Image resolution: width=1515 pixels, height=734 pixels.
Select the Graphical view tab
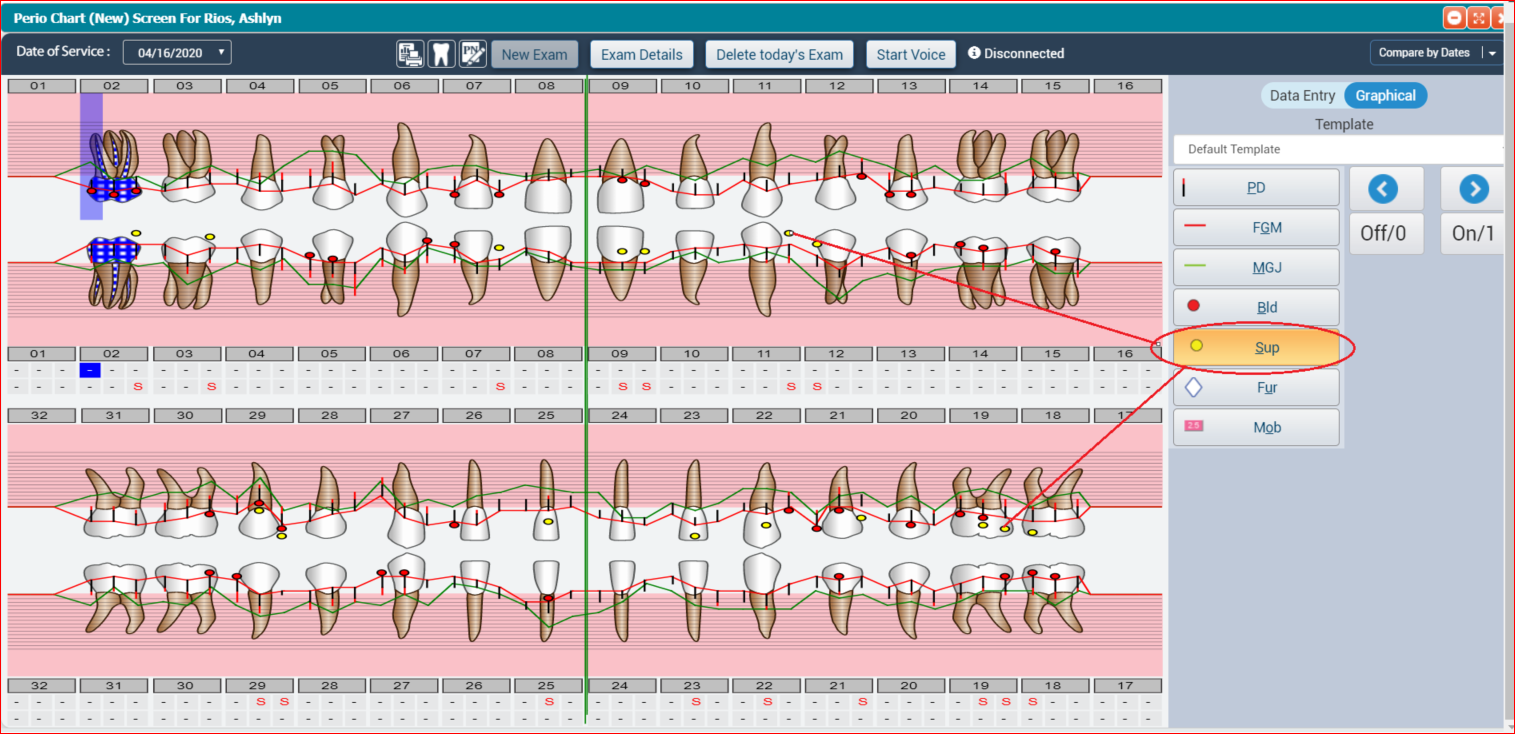(1385, 96)
